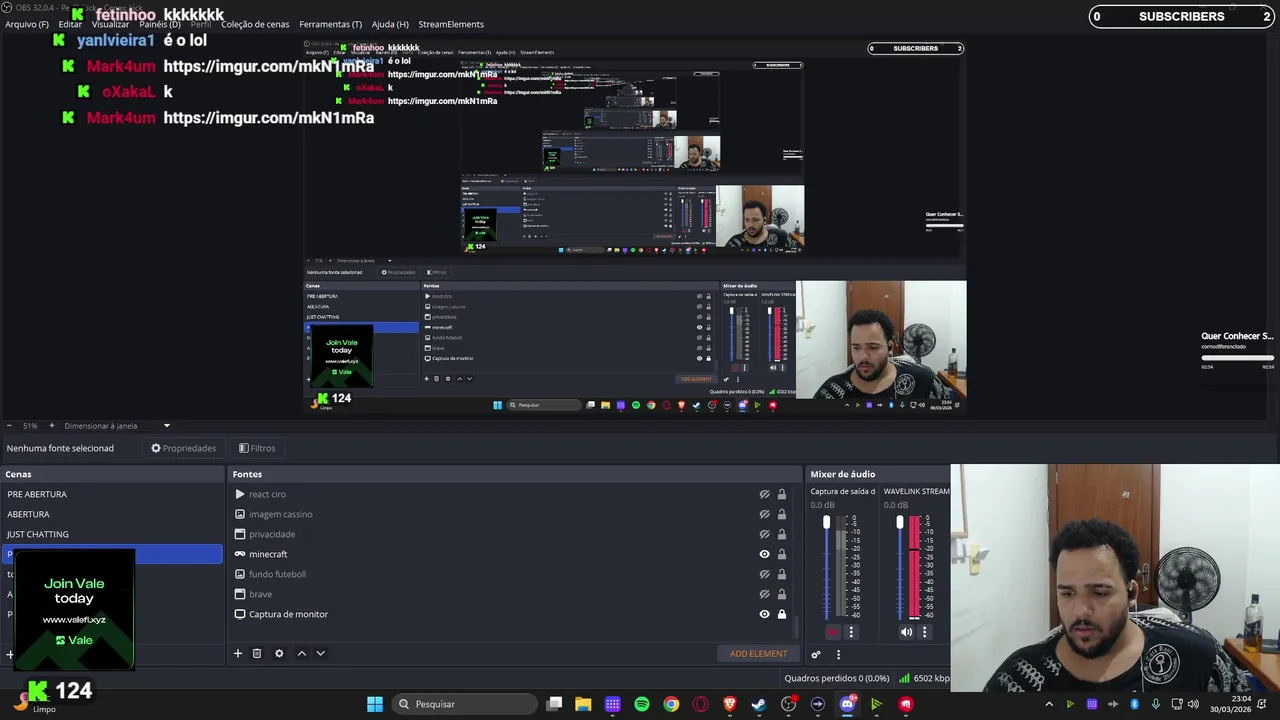Show the imagem cassino source
The width and height of the screenshot is (1280, 720).
click(x=764, y=514)
